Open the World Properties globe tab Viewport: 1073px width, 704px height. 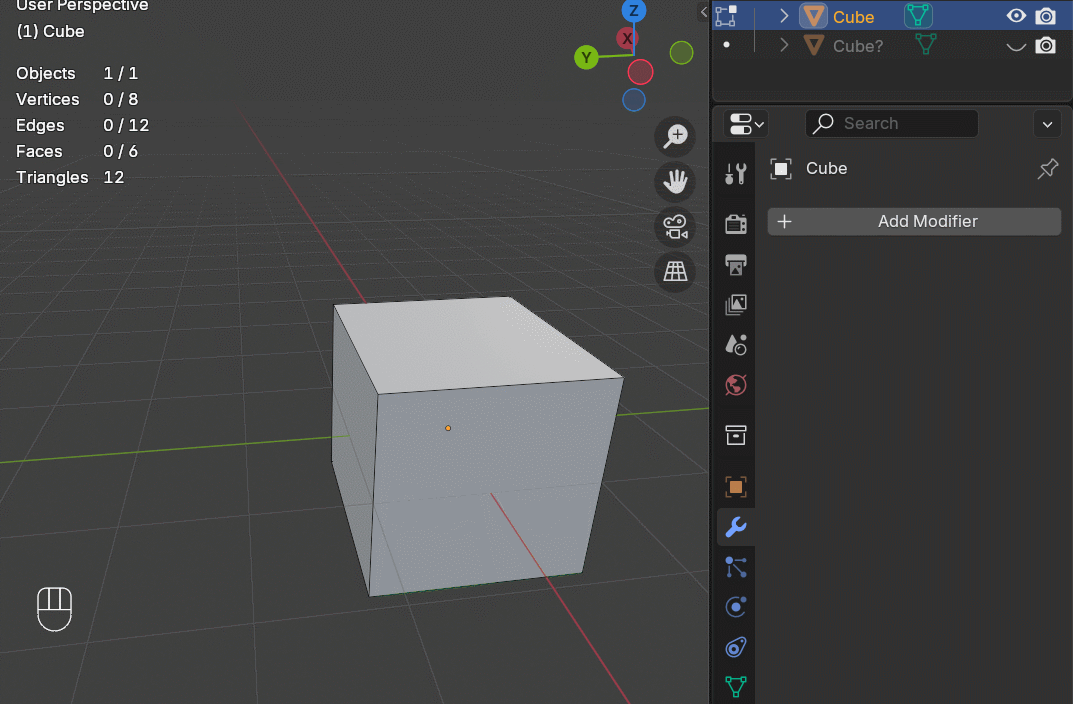[x=735, y=385]
